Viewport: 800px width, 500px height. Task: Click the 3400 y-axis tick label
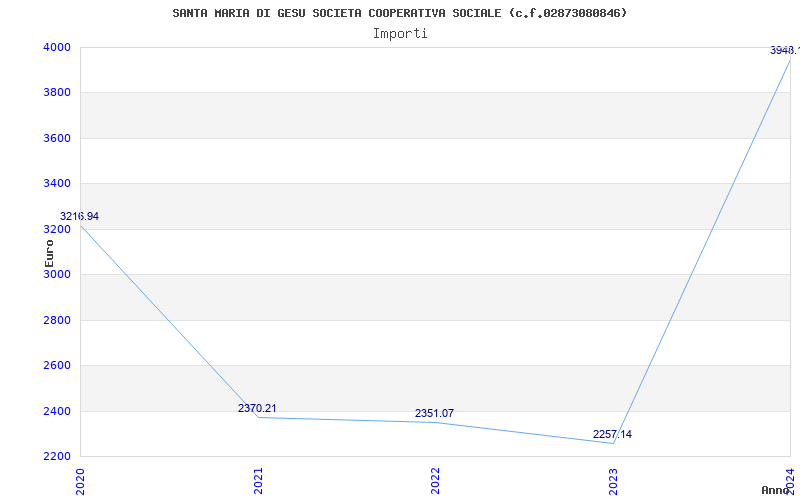[x=57, y=183]
